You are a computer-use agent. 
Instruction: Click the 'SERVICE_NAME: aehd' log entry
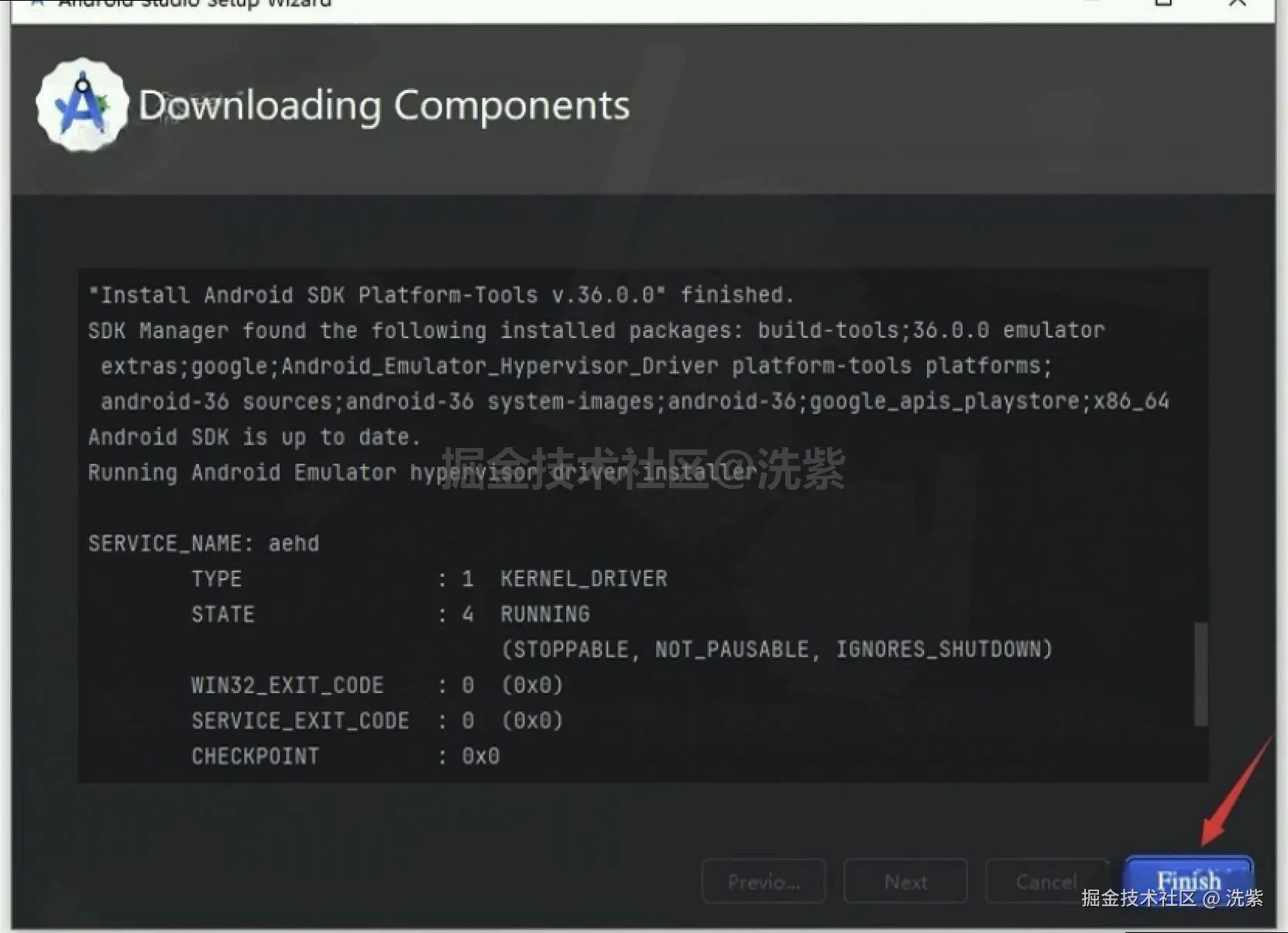[204, 542]
